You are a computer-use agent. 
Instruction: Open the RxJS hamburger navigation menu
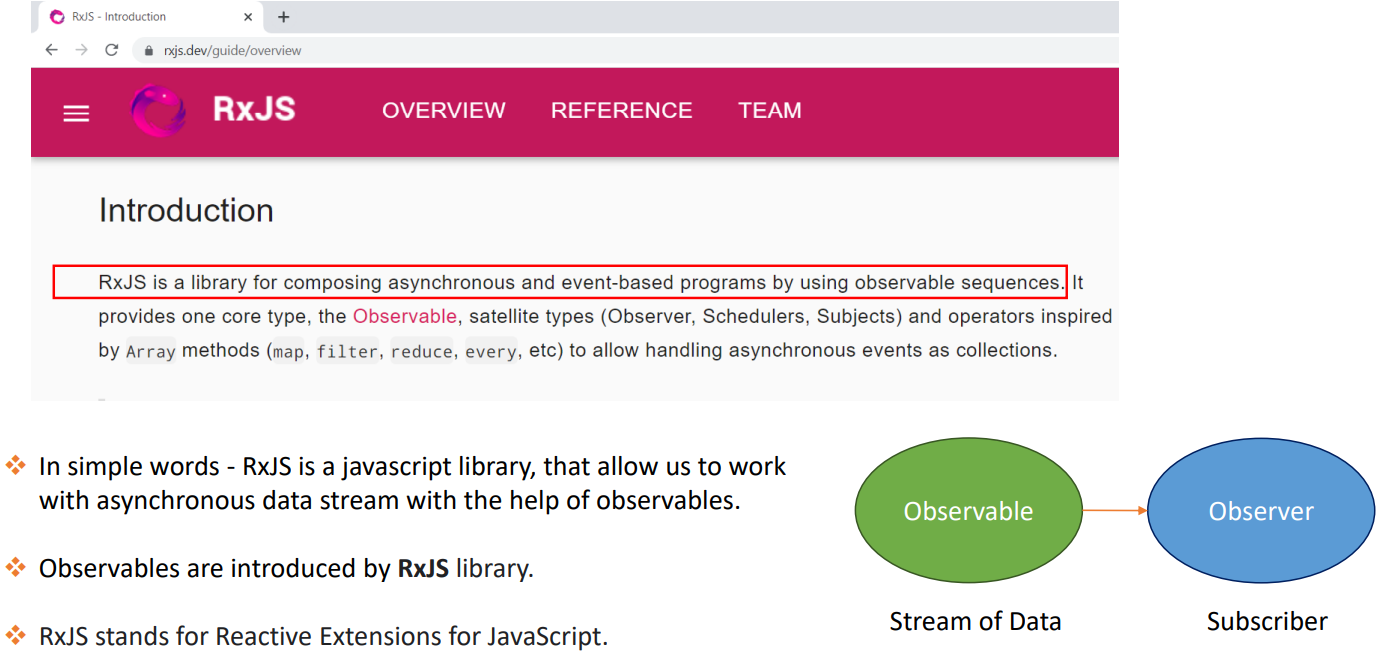pos(76,113)
